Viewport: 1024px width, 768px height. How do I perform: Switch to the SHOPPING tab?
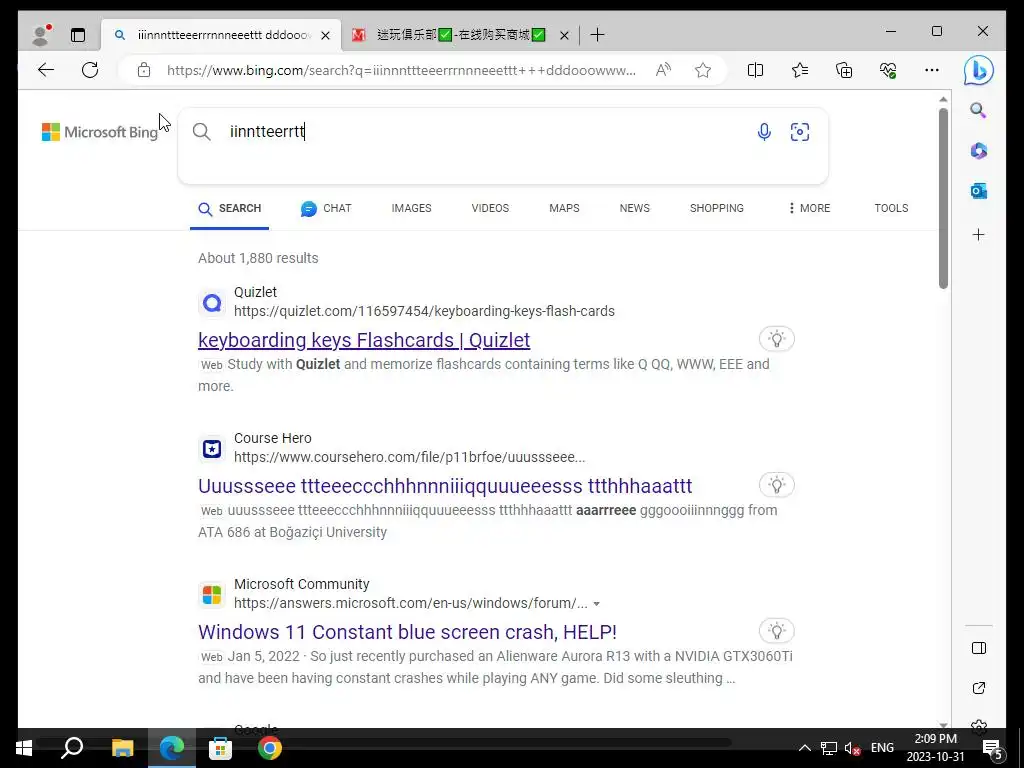tap(716, 208)
